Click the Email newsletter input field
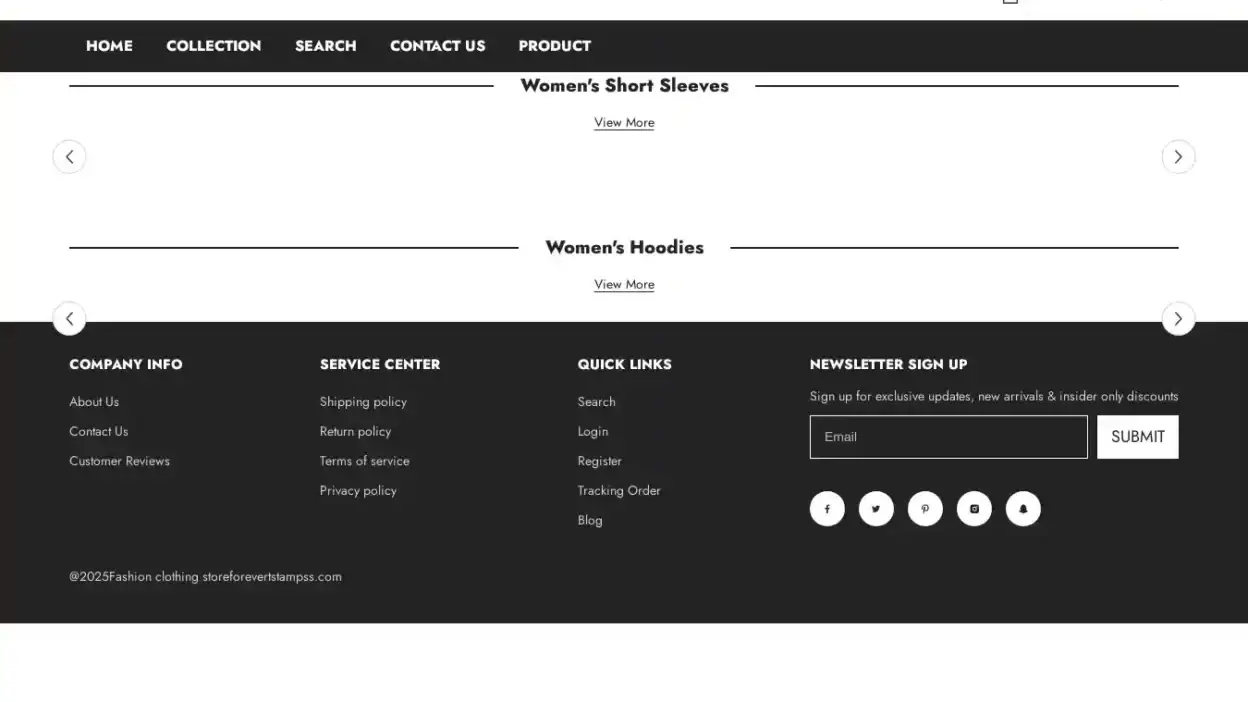 coord(948,436)
